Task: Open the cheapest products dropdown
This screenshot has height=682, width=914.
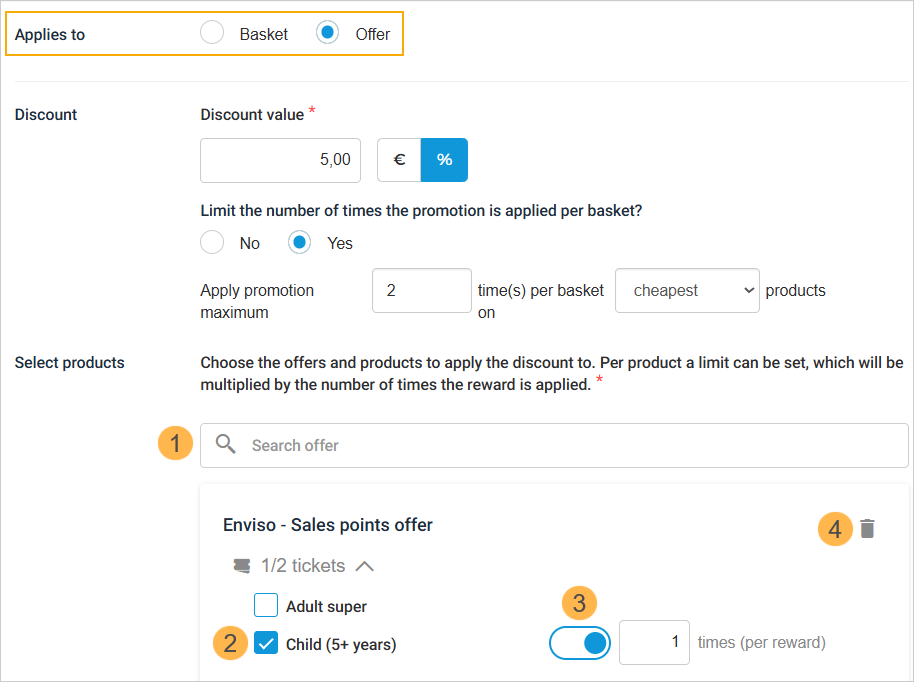Action: [x=687, y=291]
